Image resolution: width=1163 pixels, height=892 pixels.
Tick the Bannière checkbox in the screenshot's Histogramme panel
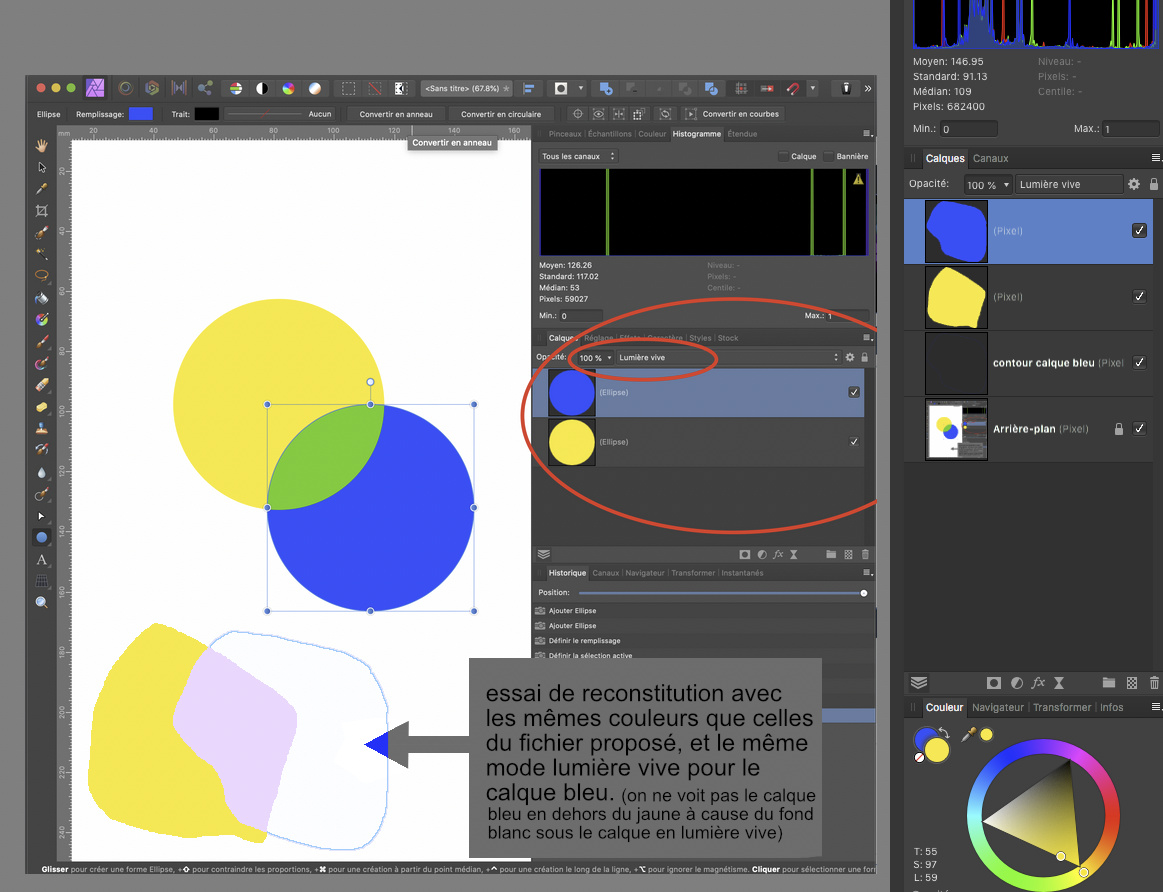coord(828,156)
